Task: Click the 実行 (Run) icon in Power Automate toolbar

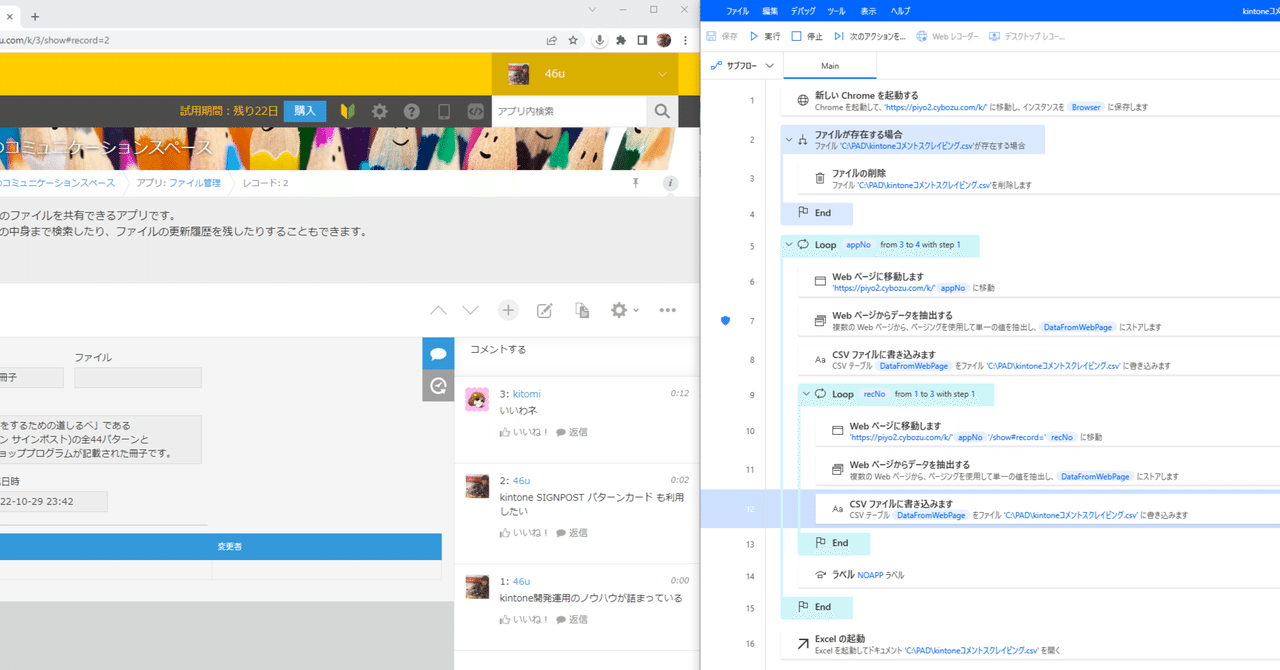Action: coord(753,34)
